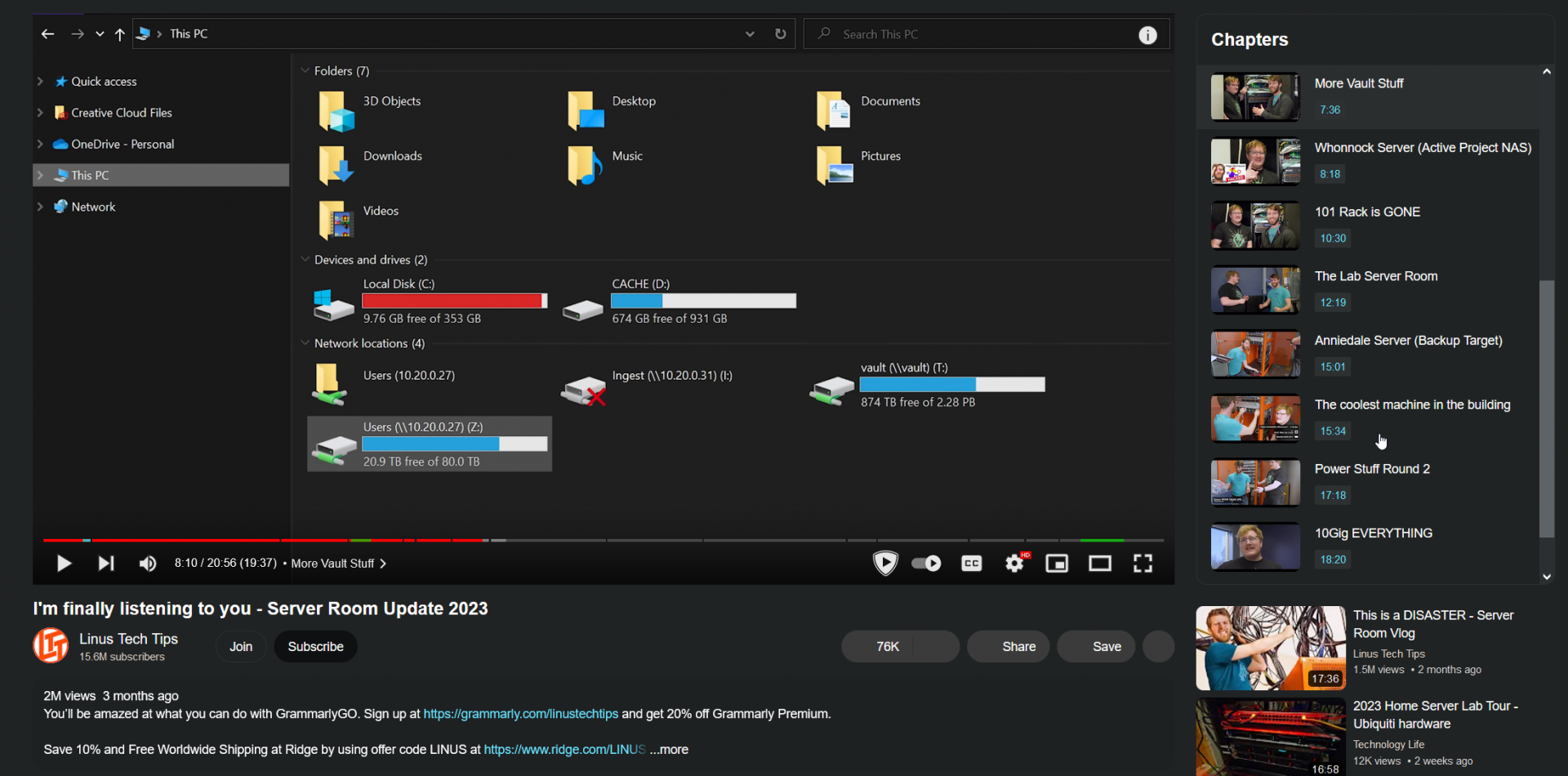
Task: Open address bar history dropdown
Action: coord(750,34)
